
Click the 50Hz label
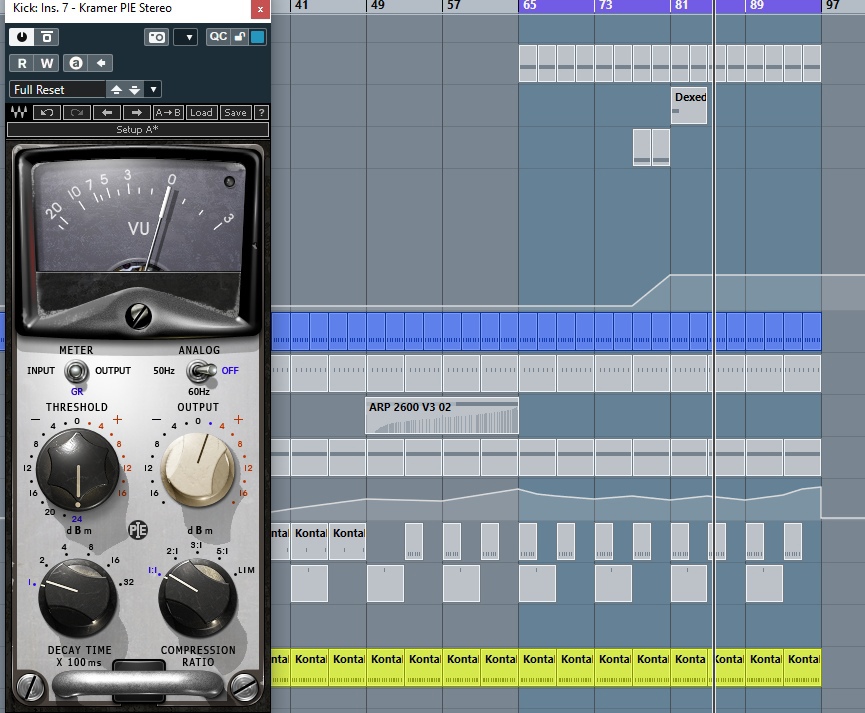click(x=164, y=371)
